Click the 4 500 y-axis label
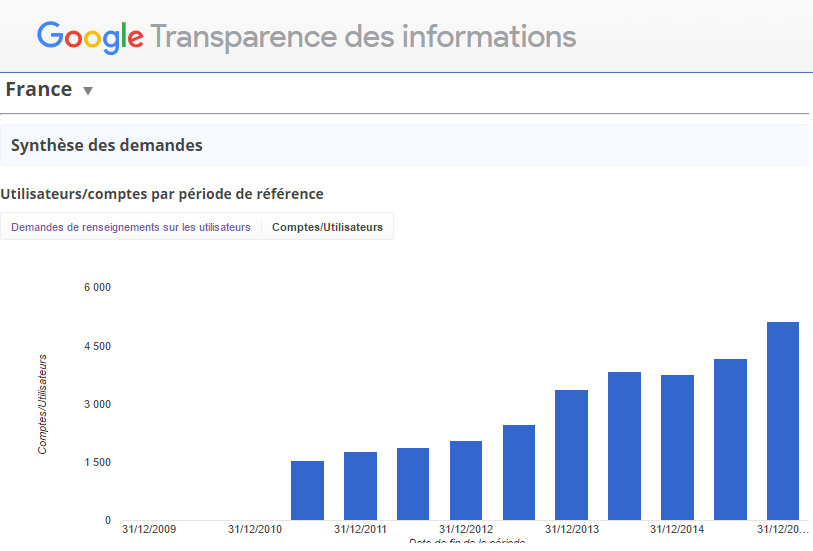 click(97, 346)
